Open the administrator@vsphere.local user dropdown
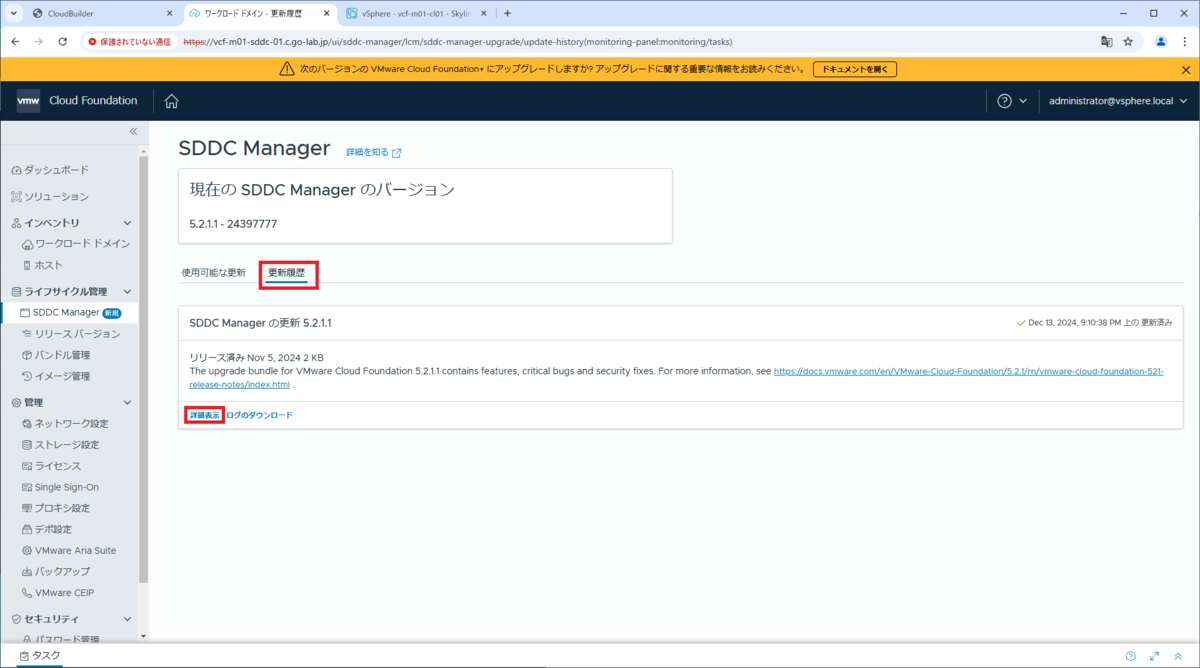Viewport: 1200px width, 668px height. [1118, 101]
